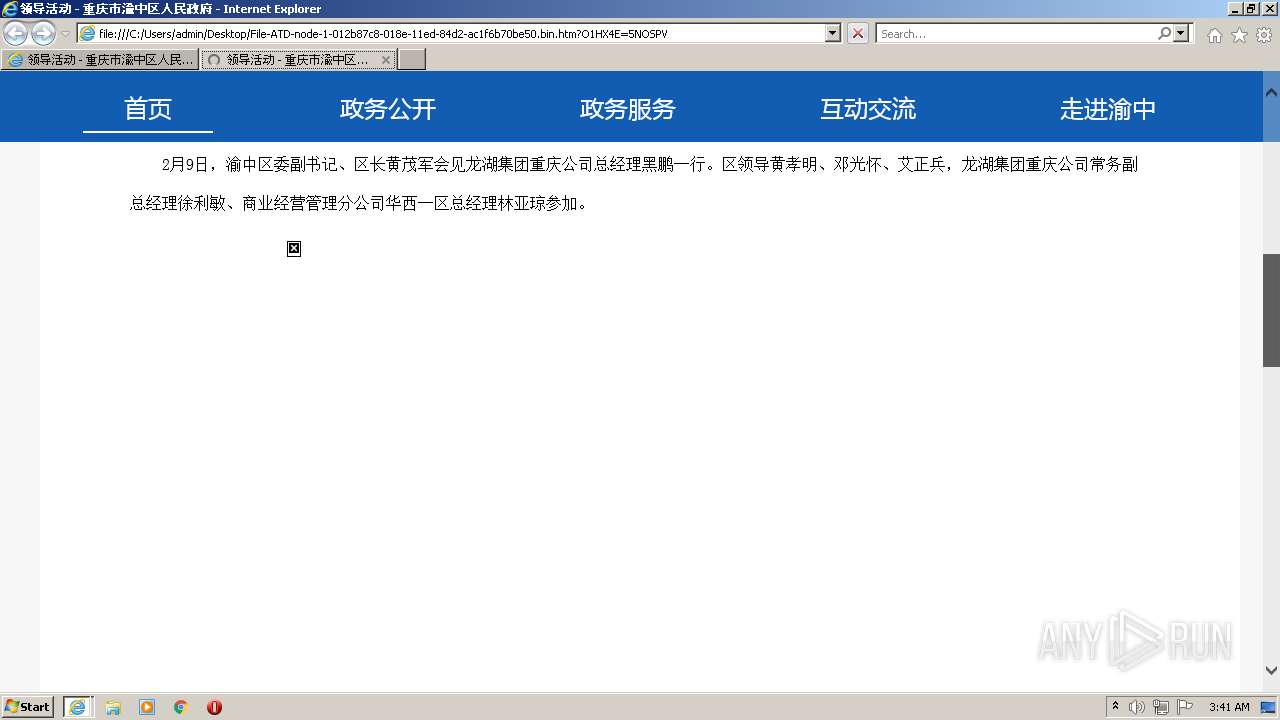Close the second 领导活动 tab

(x=386, y=60)
